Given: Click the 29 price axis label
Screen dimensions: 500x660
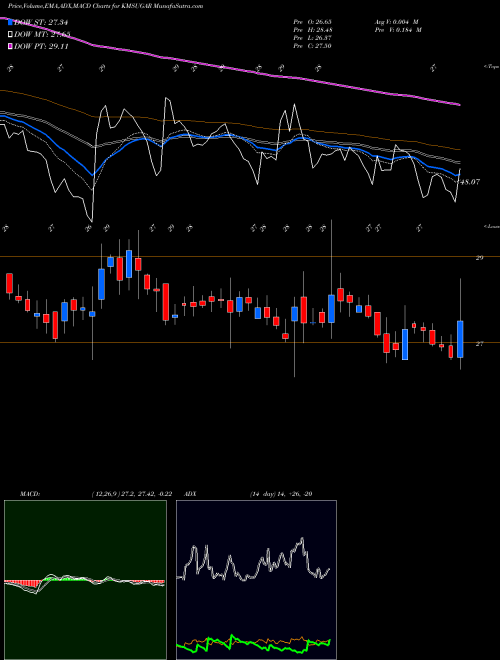Looking at the screenshot, I should 479,258.
